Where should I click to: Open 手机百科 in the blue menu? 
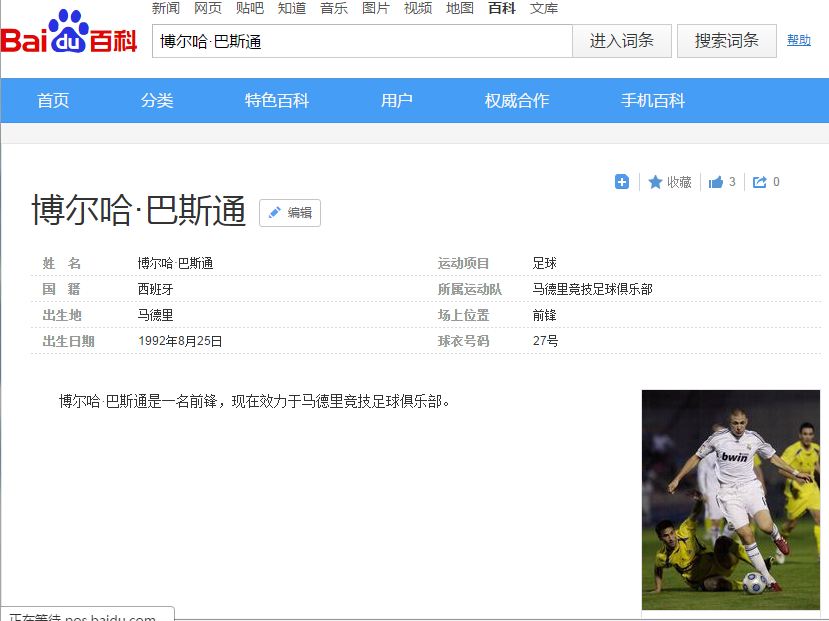point(653,100)
